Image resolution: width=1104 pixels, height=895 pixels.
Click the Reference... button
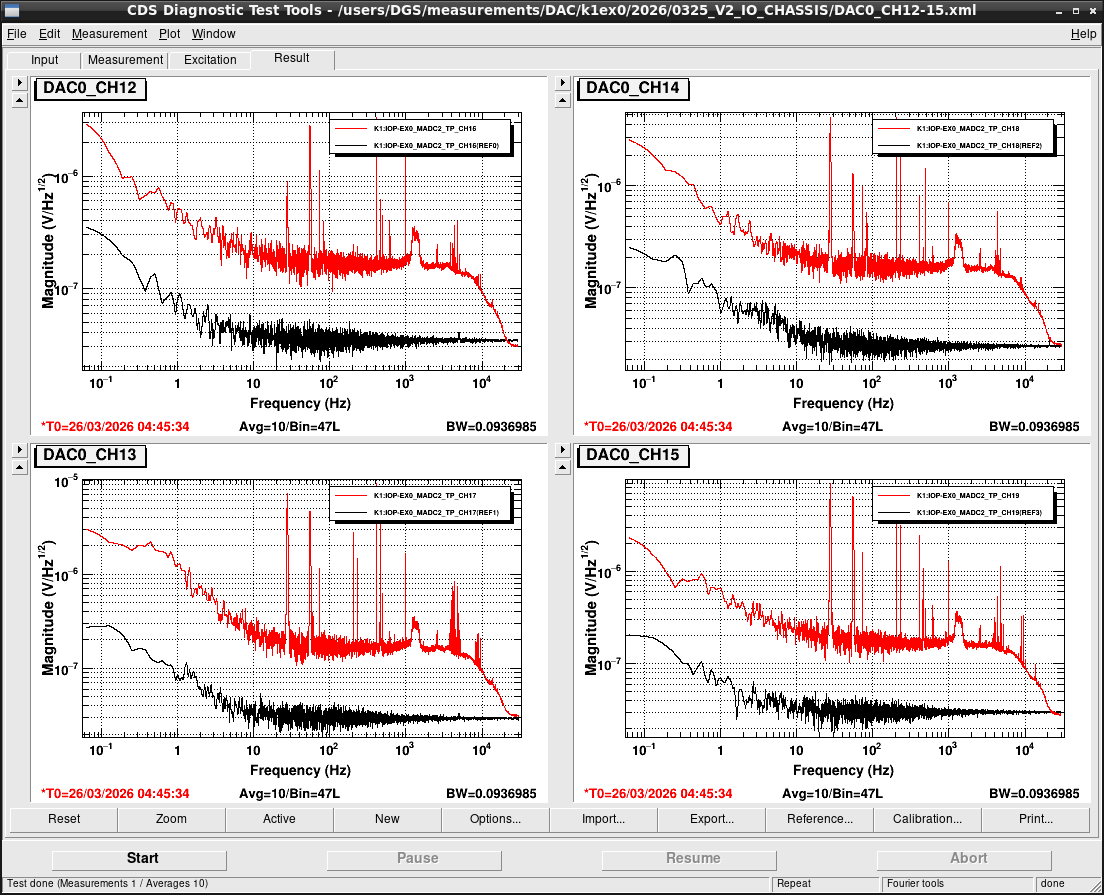pos(819,819)
